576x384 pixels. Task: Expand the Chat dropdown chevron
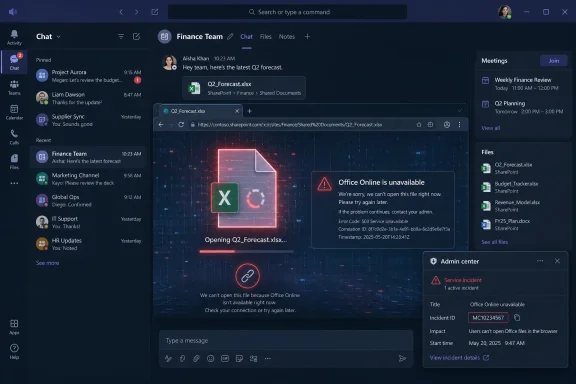58,37
